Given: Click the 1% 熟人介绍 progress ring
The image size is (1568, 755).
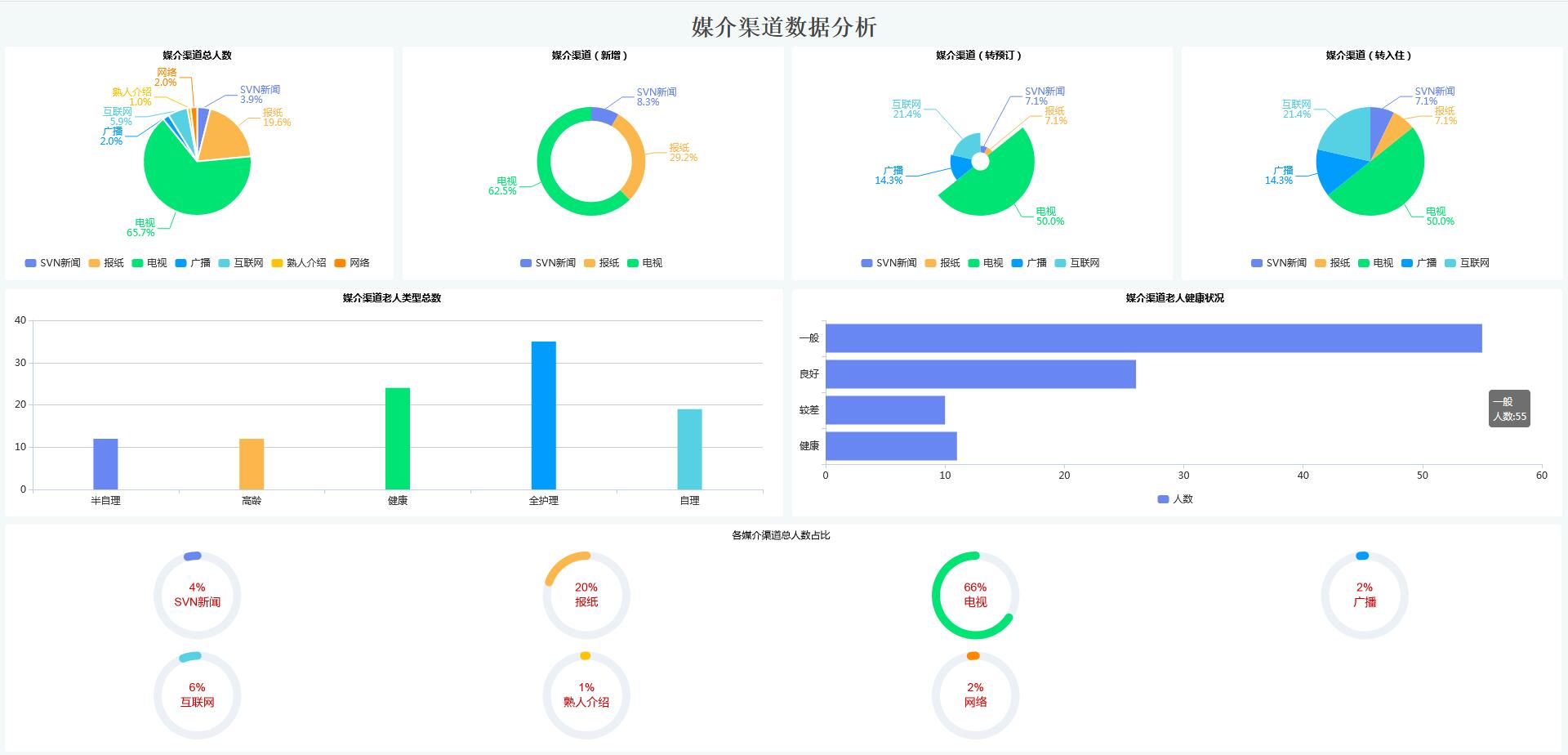Looking at the screenshot, I should [x=586, y=695].
